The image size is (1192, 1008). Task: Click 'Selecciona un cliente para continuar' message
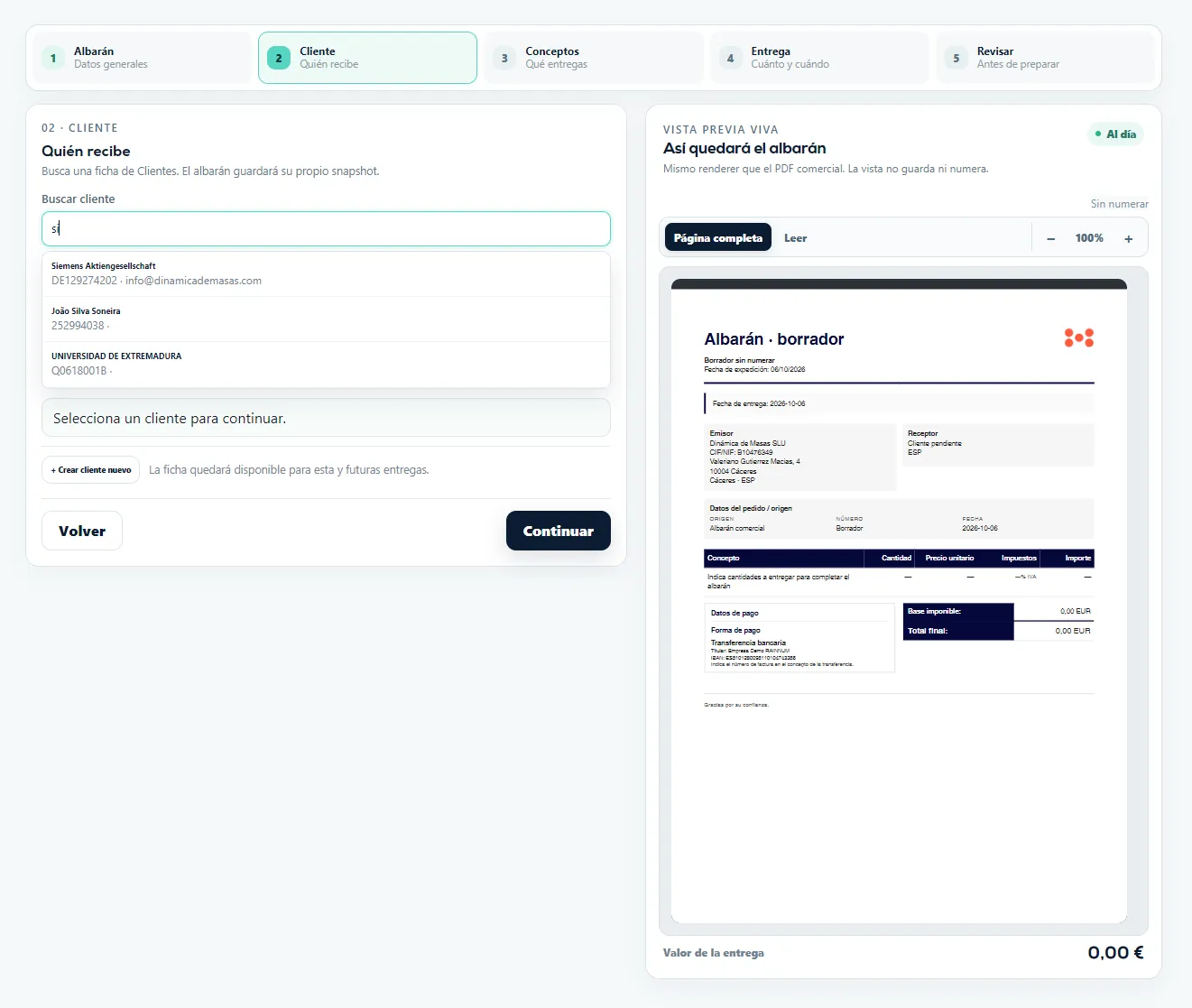[326, 419]
